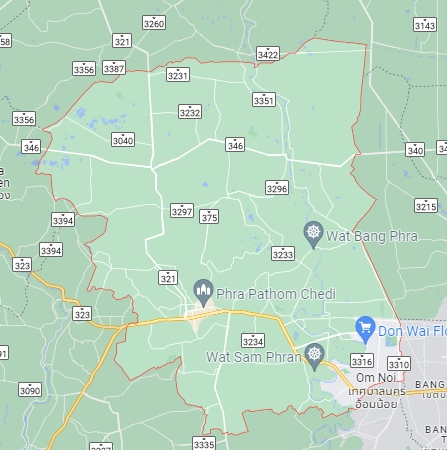Select the Wat Sam Phran label text
The image size is (447, 450).
pyautogui.click(x=254, y=357)
